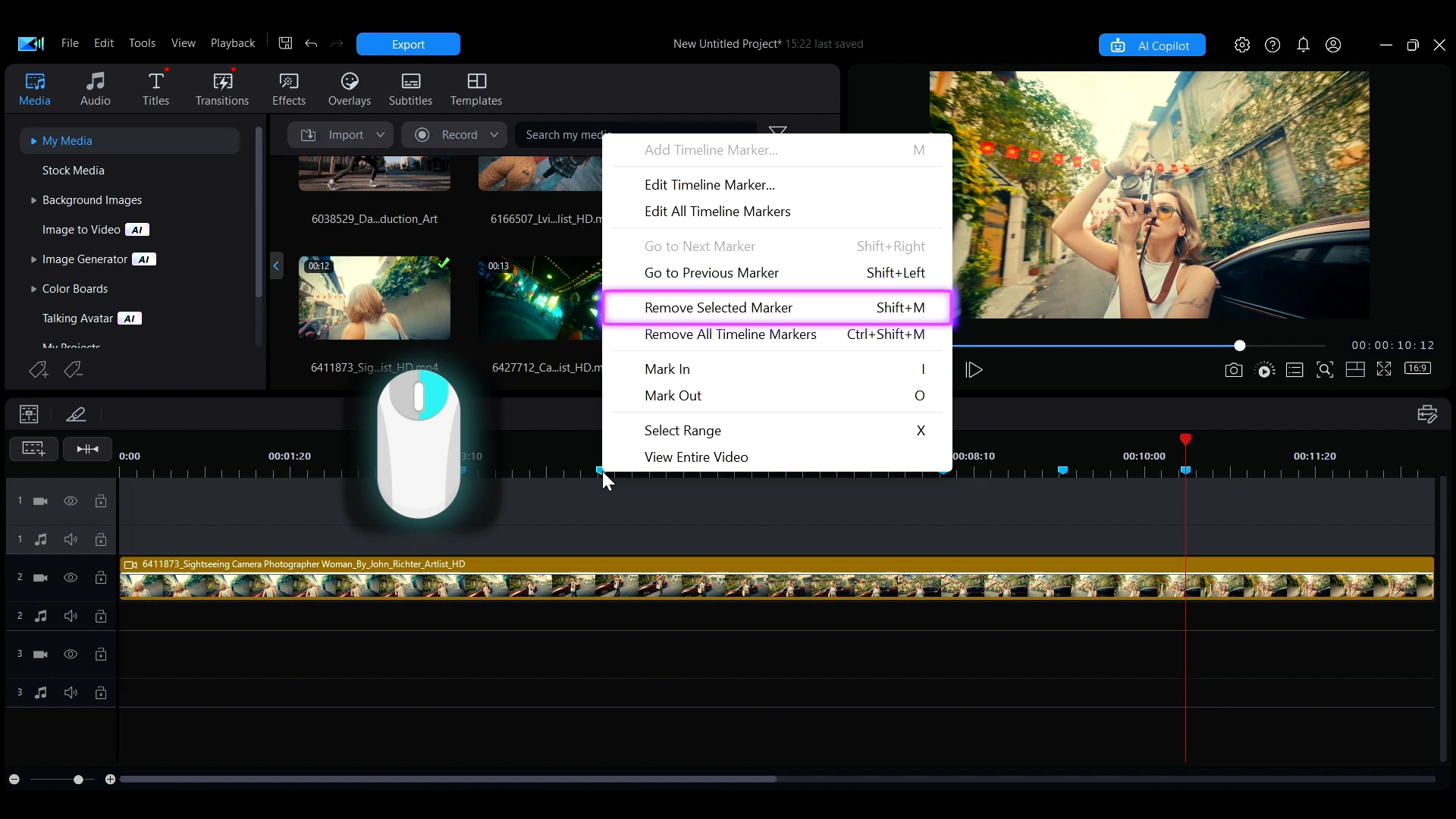The image size is (1456, 819).
Task: Choose Edit Timeline Marker from context menu
Action: pos(777,185)
